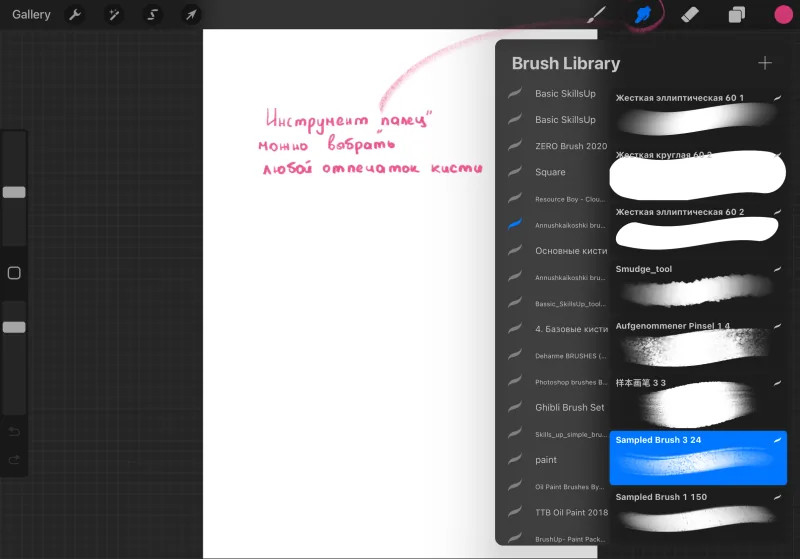Tap the Smudge finger tool
The image size is (800, 559).
click(x=643, y=15)
